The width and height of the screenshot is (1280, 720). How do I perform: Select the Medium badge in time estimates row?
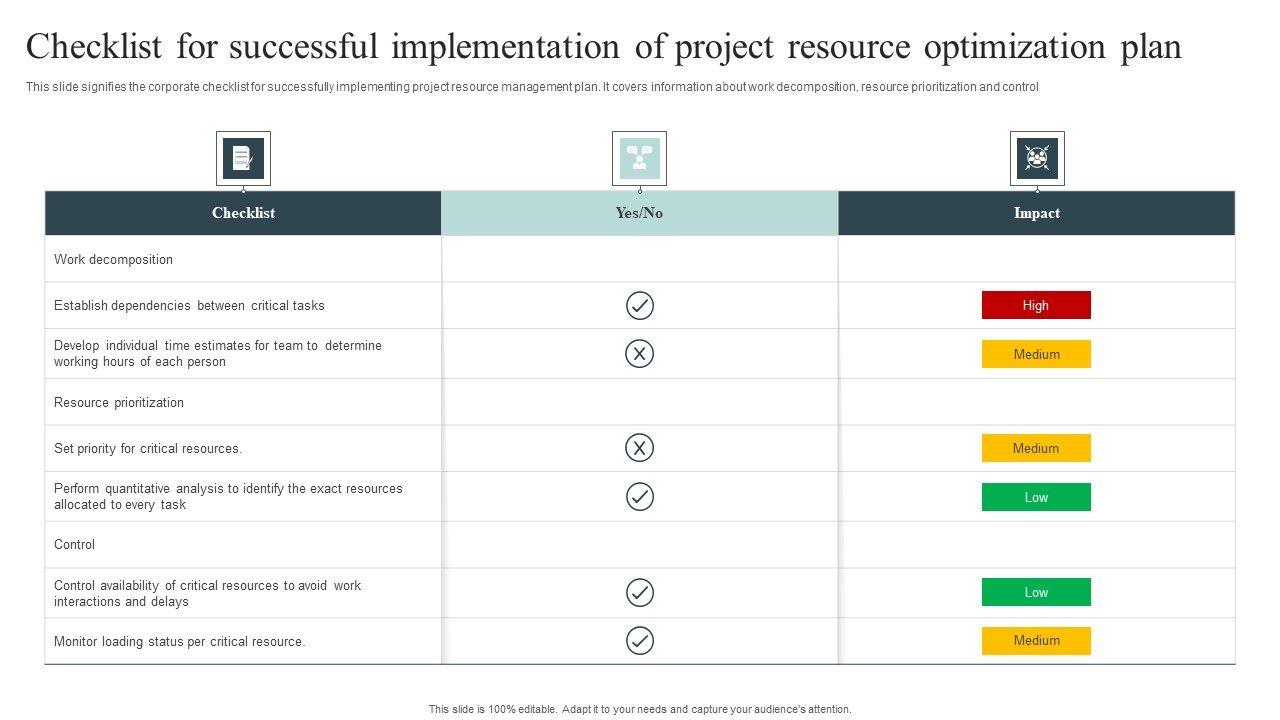coord(1036,354)
